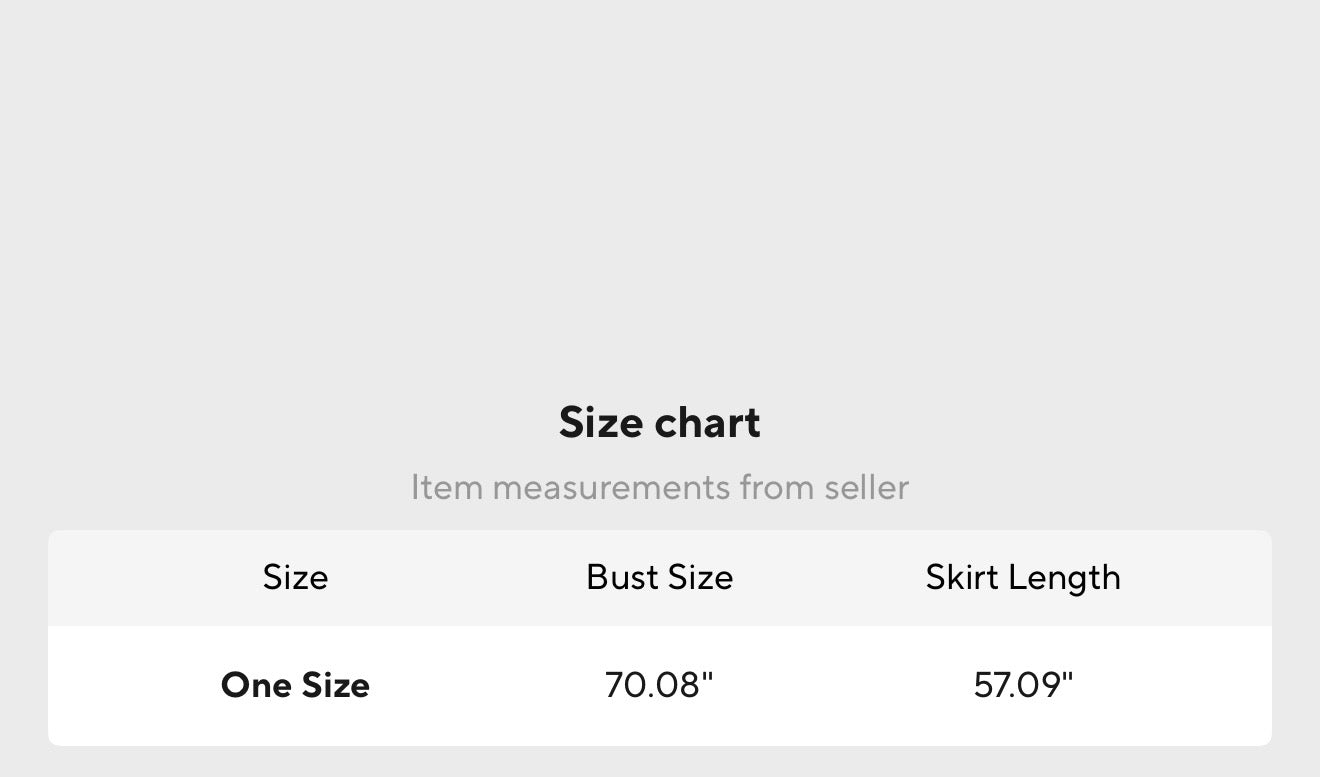
Task: Click the 57.09" skirt length value
Action: pos(1022,685)
